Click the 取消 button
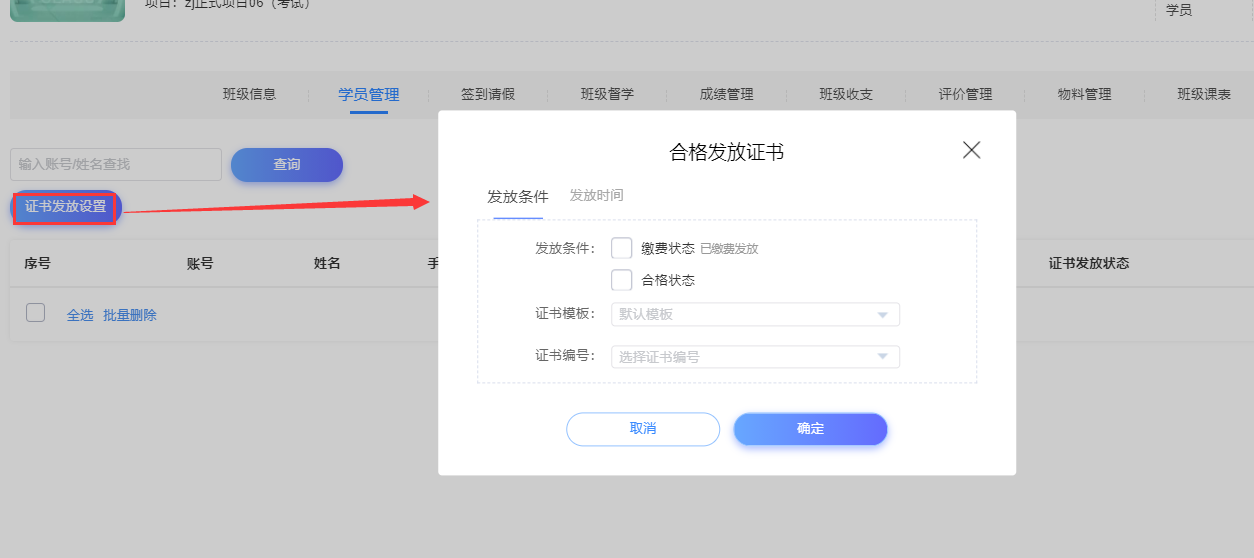 click(x=643, y=429)
